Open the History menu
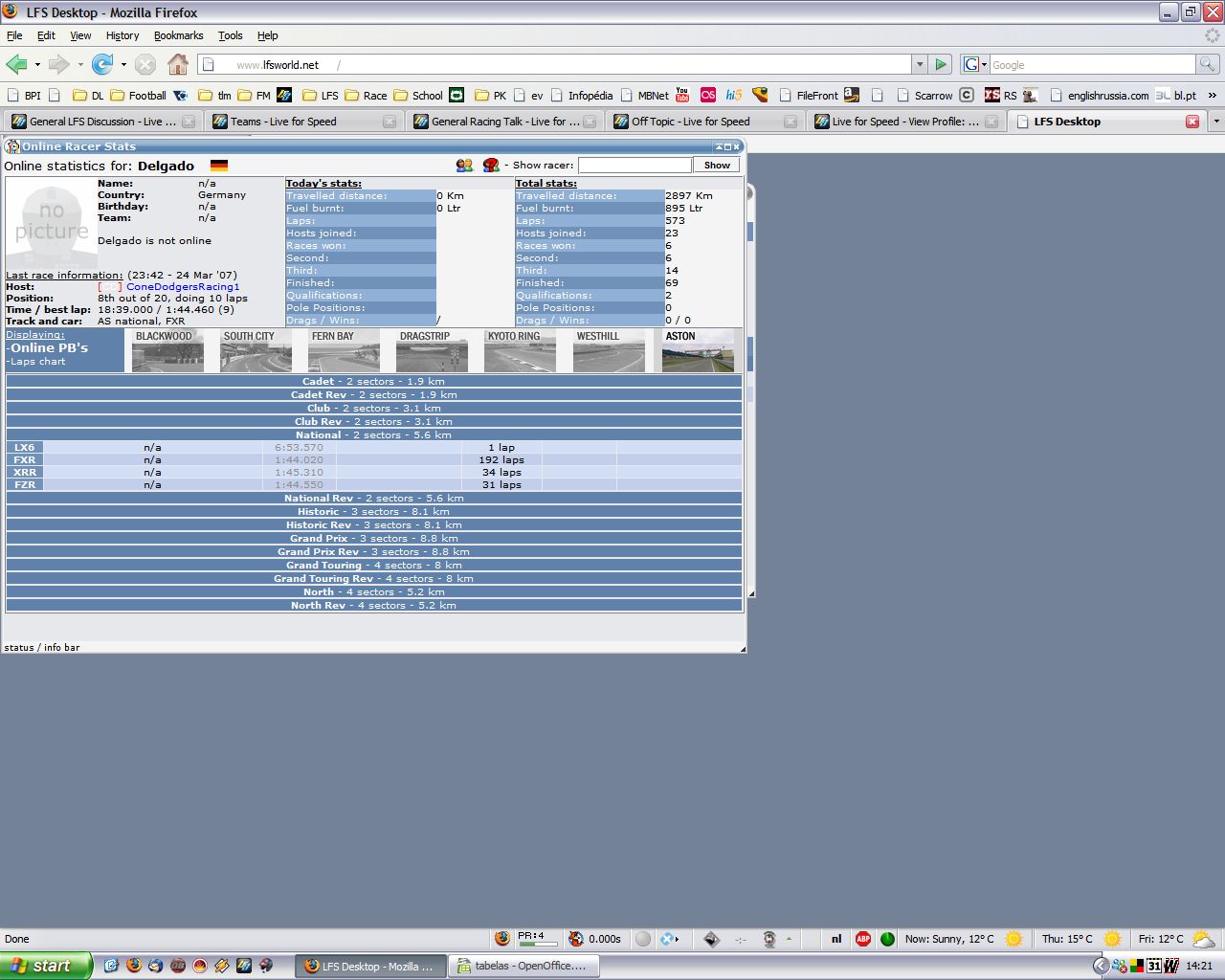Image resolution: width=1225 pixels, height=980 pixels. (122, 35)
